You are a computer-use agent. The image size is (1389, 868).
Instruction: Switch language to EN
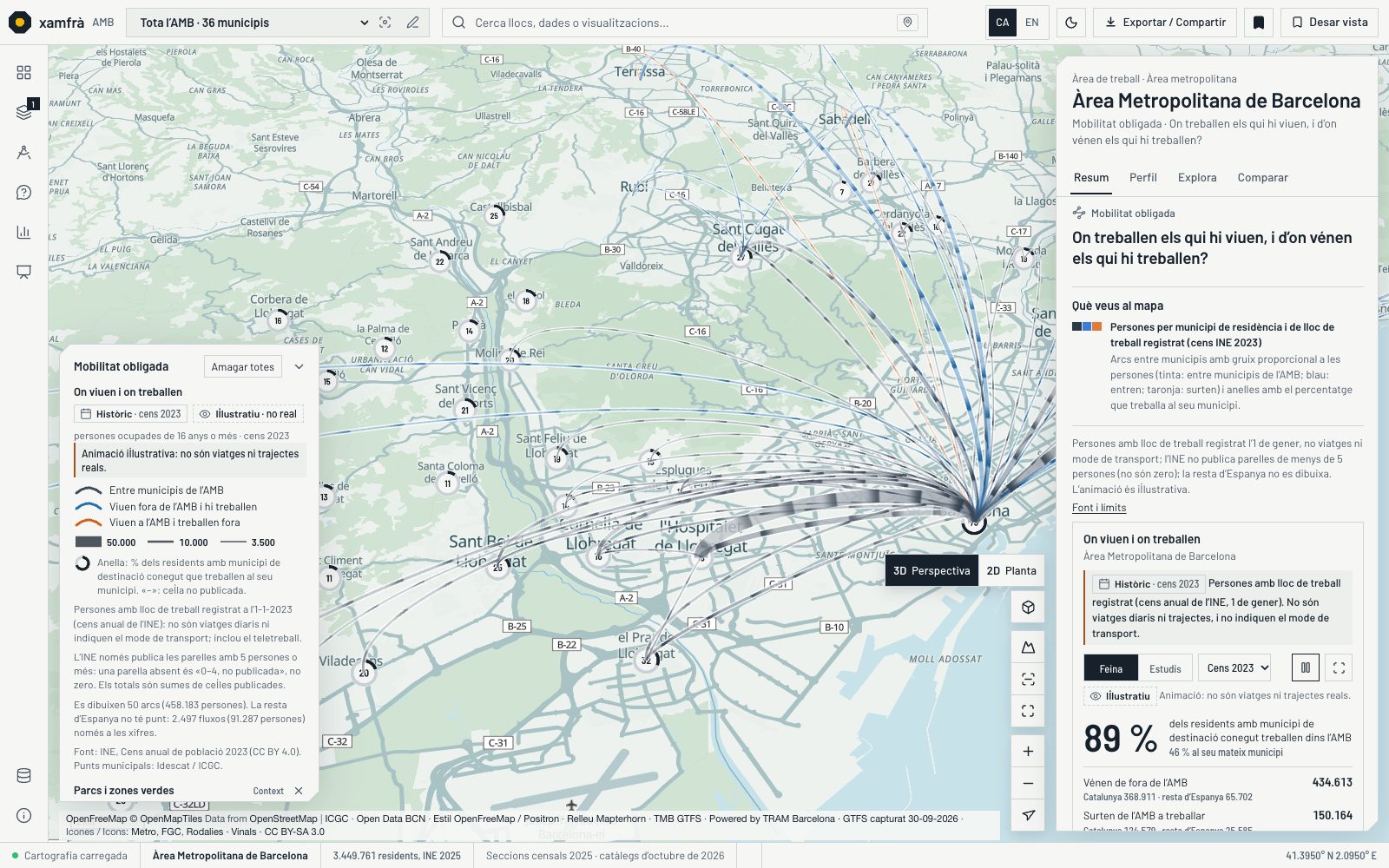1032,23
